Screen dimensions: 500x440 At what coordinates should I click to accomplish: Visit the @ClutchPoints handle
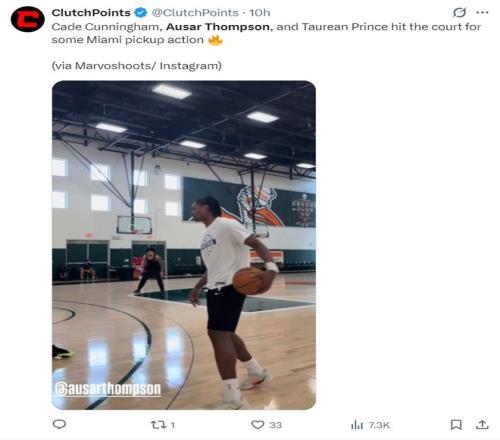tap(195, 13)
